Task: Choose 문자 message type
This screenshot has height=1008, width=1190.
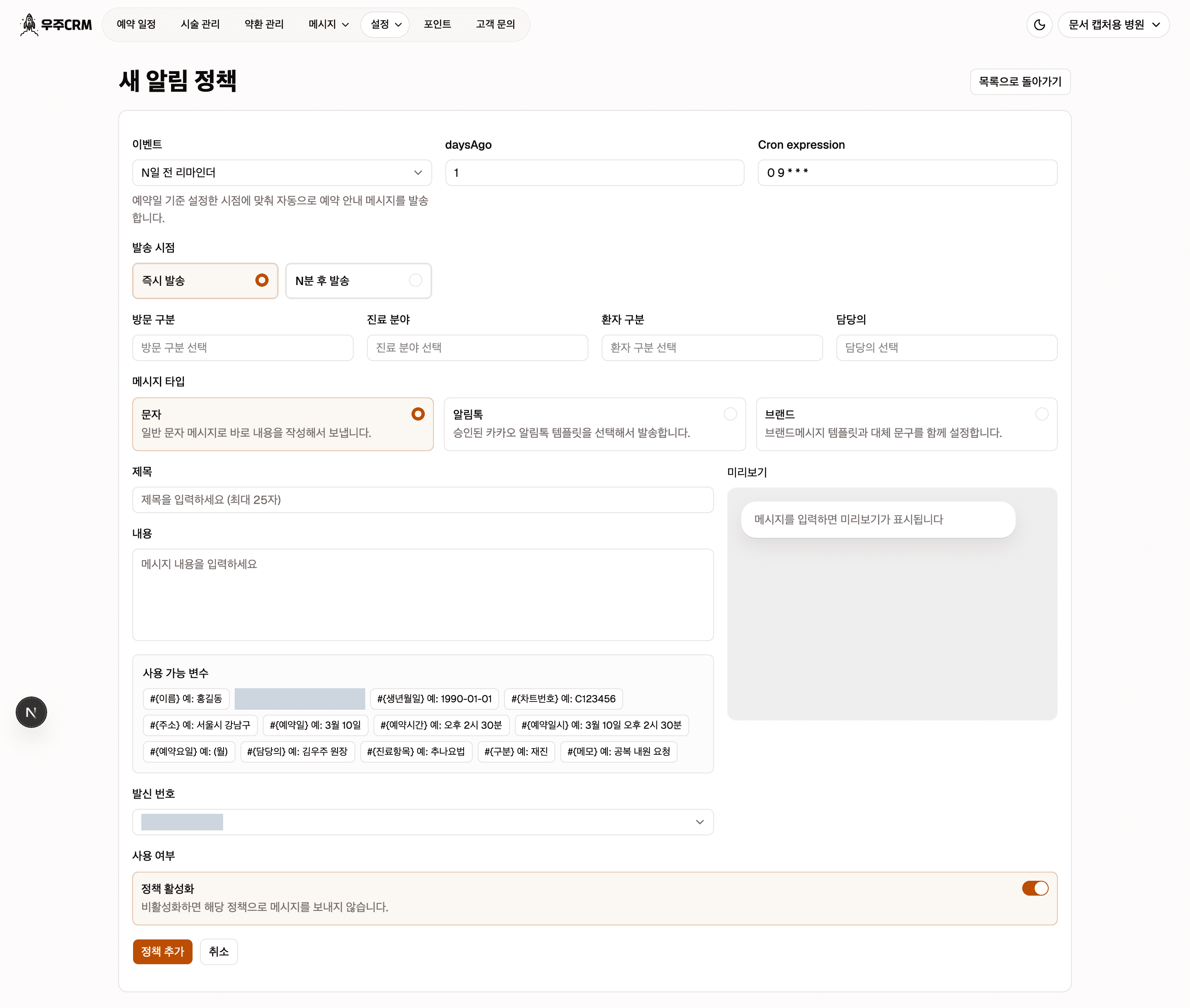Action: [x=283, y=424]
